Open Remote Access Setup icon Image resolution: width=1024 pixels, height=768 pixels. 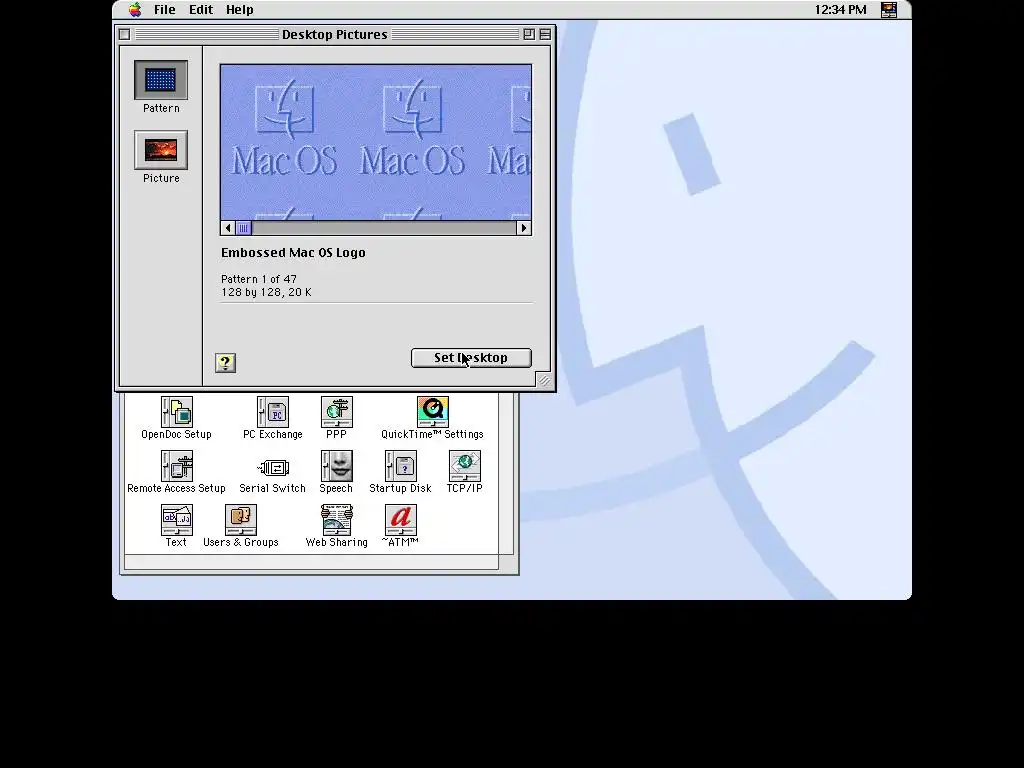click(176, 466)
